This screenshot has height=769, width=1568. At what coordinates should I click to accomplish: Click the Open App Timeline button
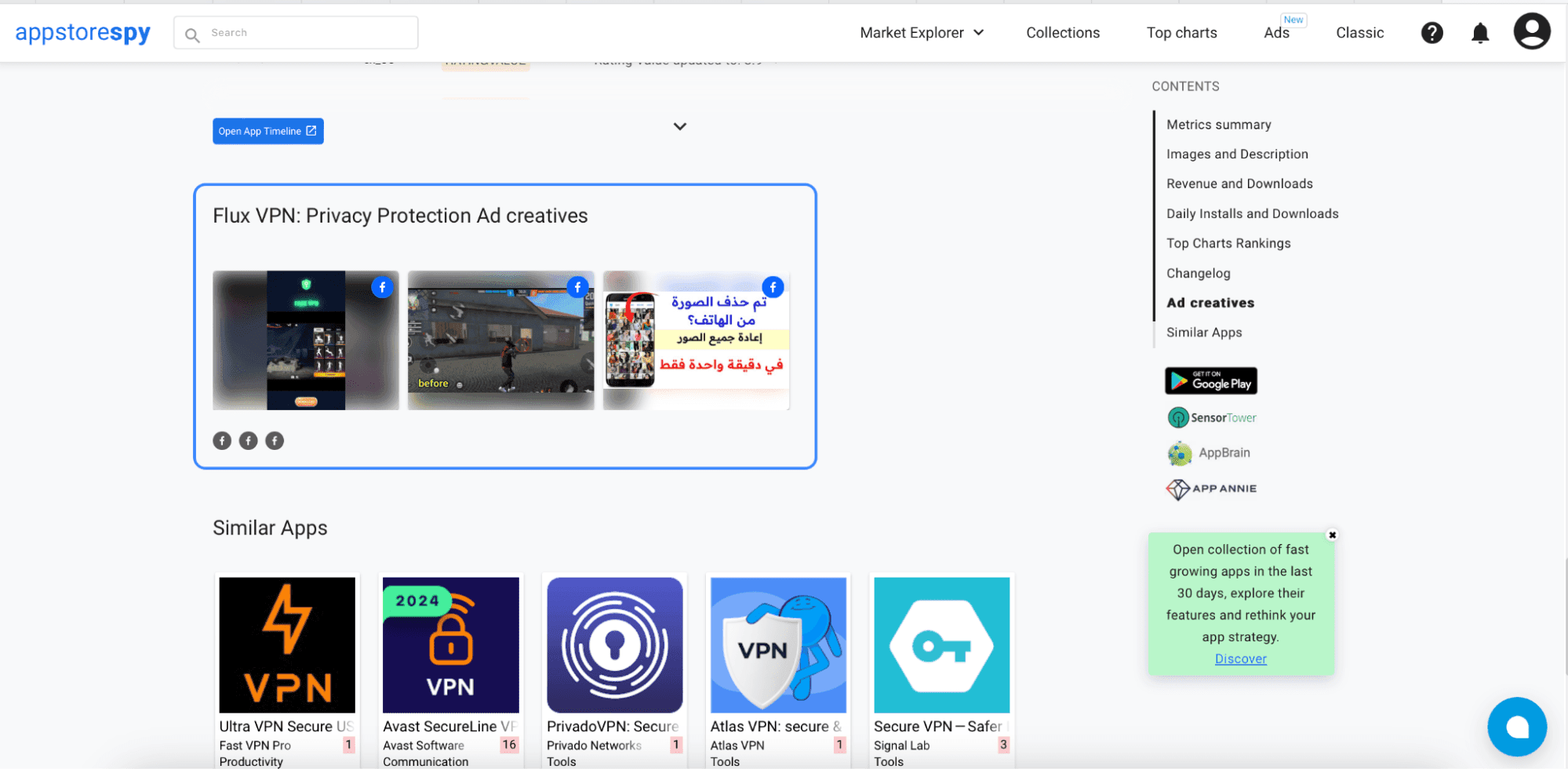point(267,131)
